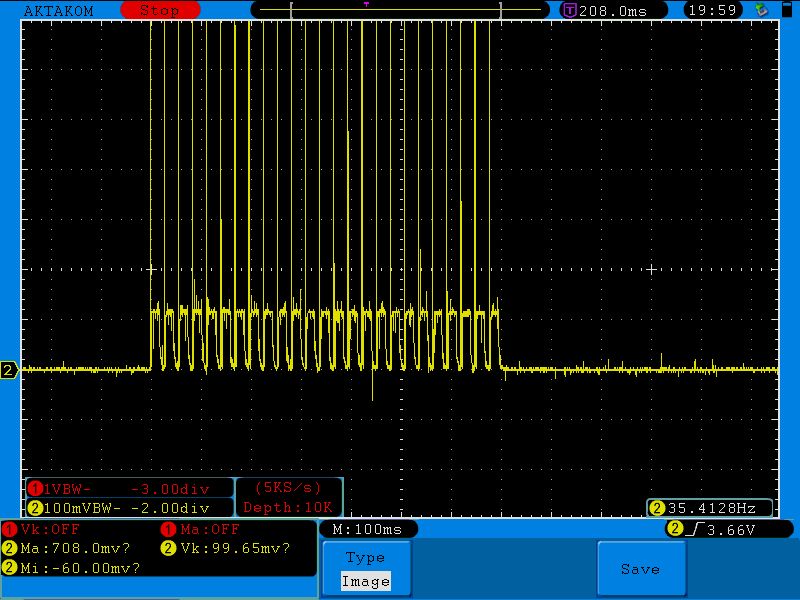This screenshot has width=800, height=600.
Task: Select the 19:59 clock display
Action: click(712, 10)
